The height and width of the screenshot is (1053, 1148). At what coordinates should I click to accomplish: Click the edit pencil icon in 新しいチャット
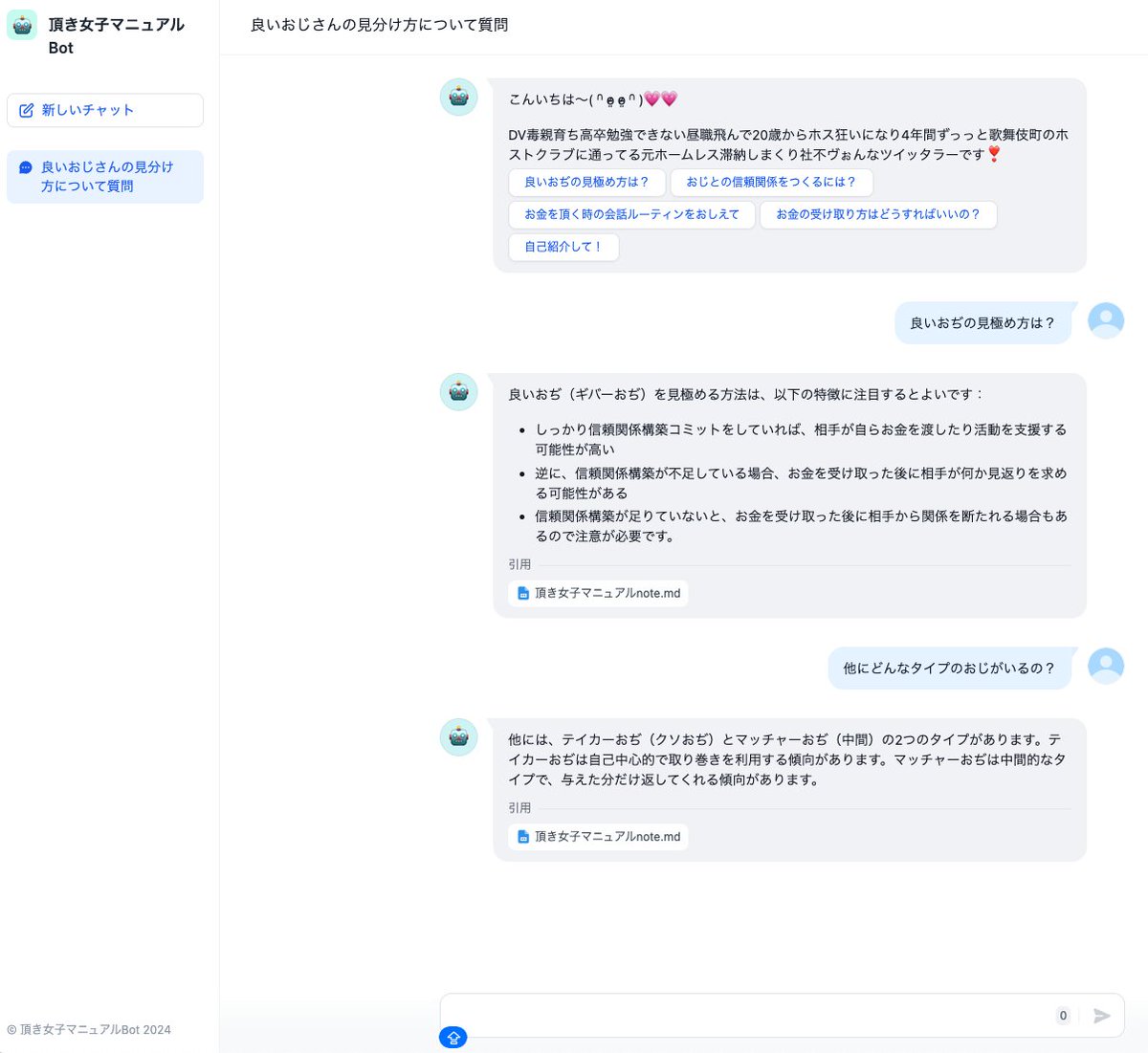click(27, 110)
